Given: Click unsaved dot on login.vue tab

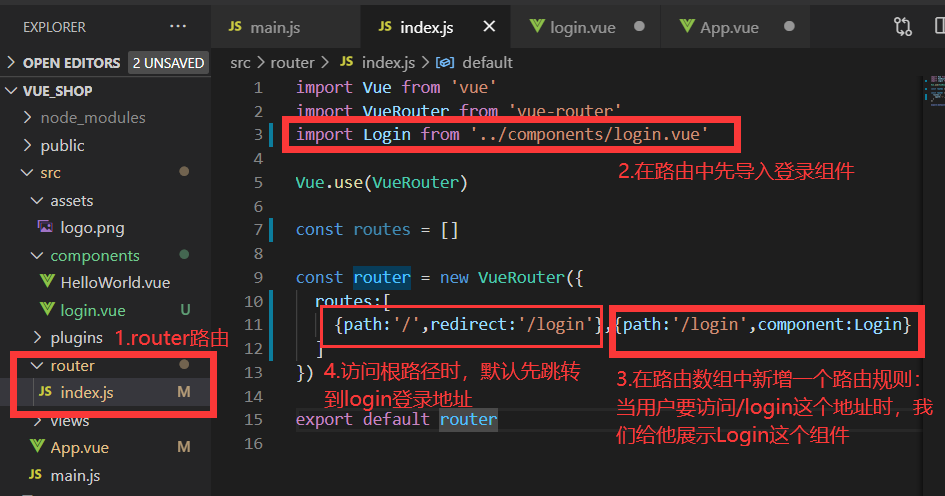Looking at the screenshot, I should [x=639, y=27].
